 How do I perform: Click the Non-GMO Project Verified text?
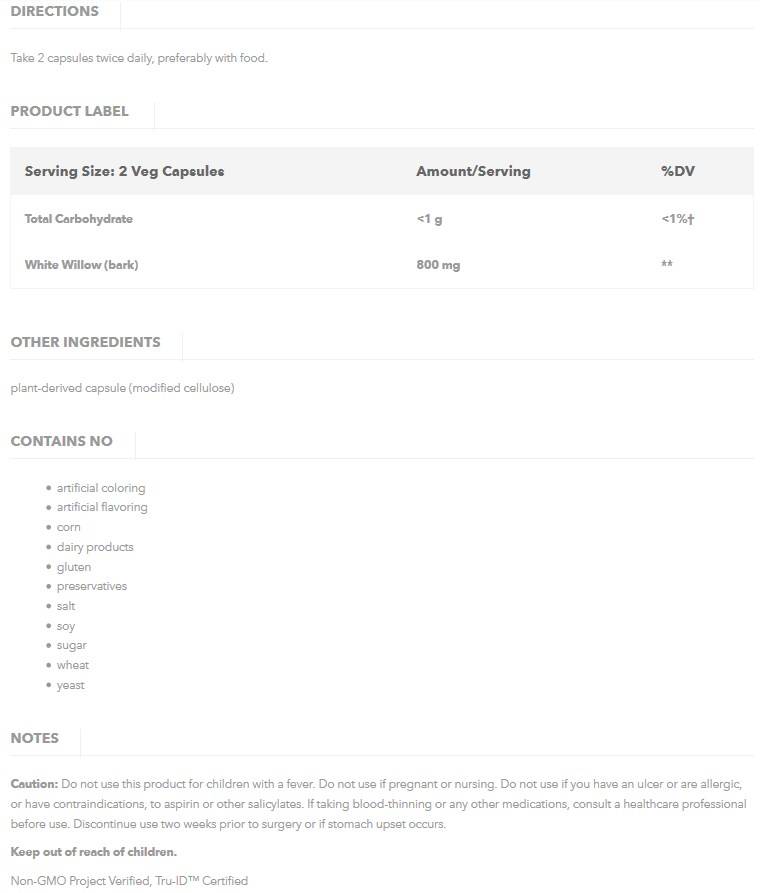pyautogui.click(x=129, y=881)
